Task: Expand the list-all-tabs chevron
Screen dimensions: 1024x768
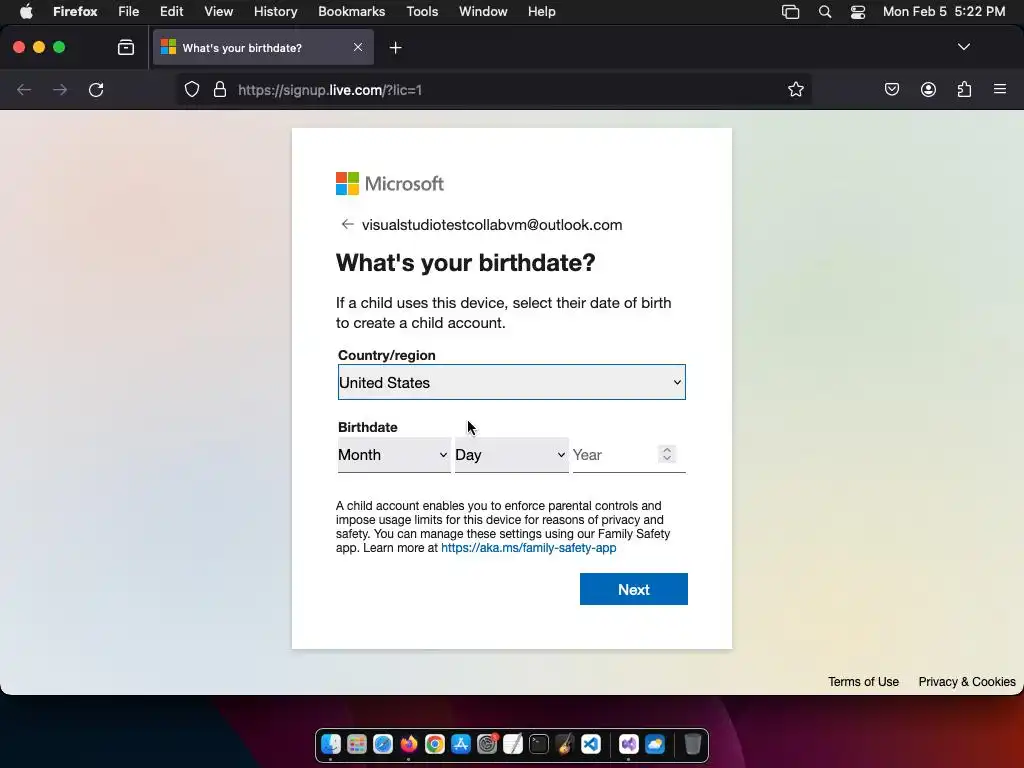Action: 963,47
